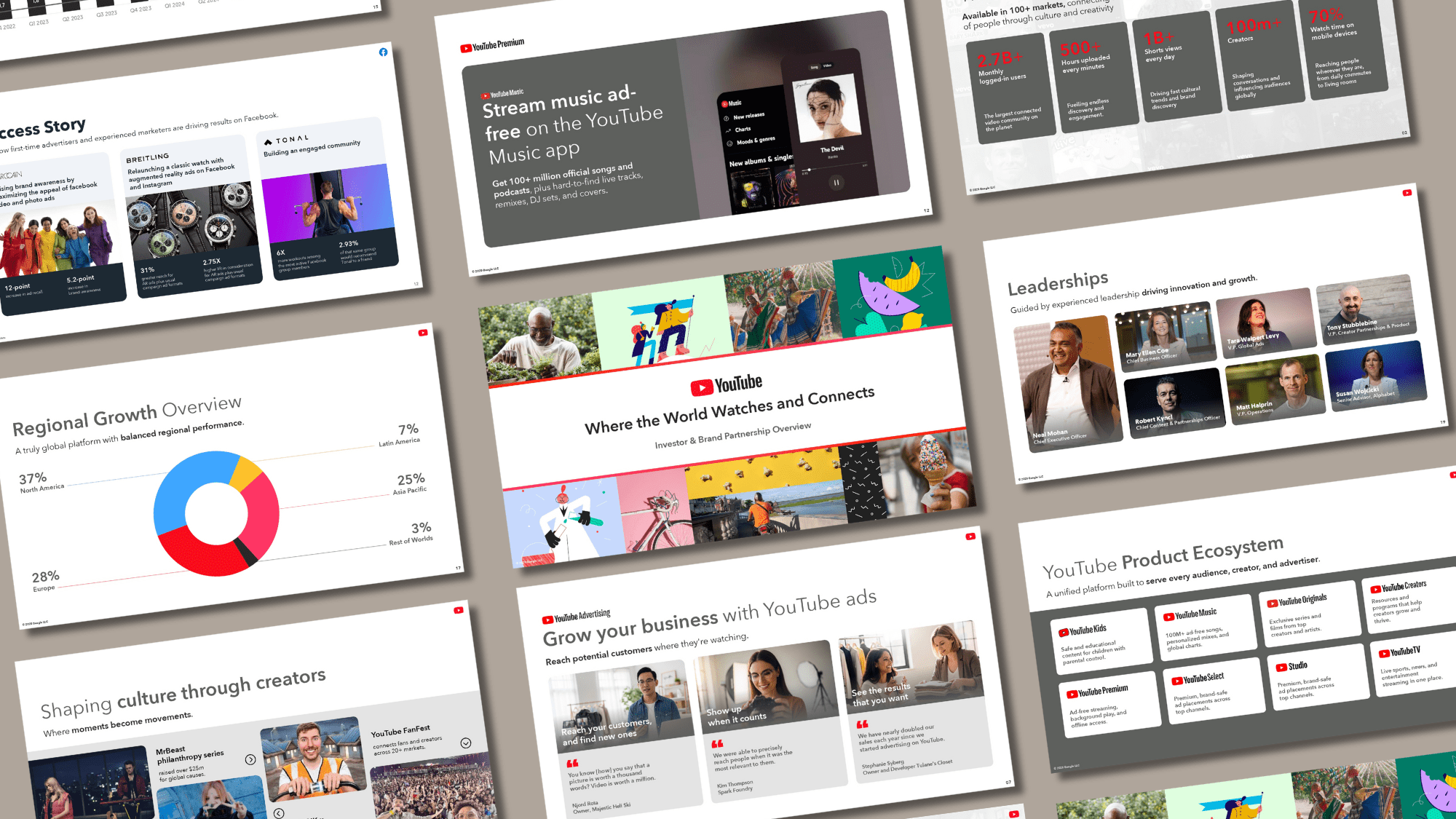Screen dimensions: 1456x819
Task: Pause The Devil song in player
Action: pyautogui.click(x=836, y=183)
